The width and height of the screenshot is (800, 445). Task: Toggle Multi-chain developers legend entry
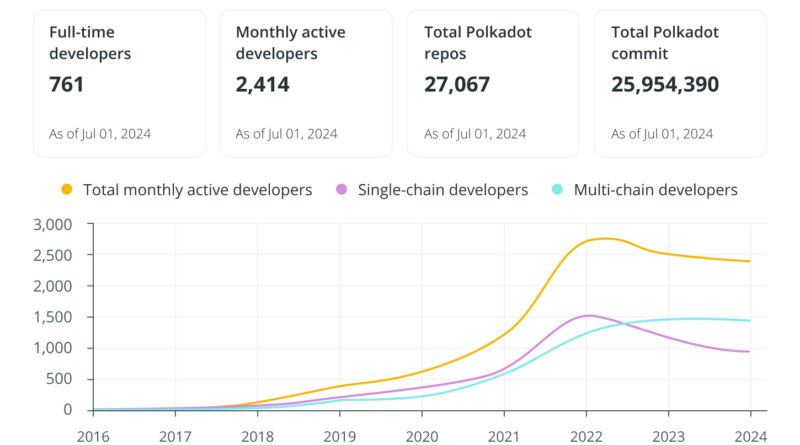[x=644, y=190]
